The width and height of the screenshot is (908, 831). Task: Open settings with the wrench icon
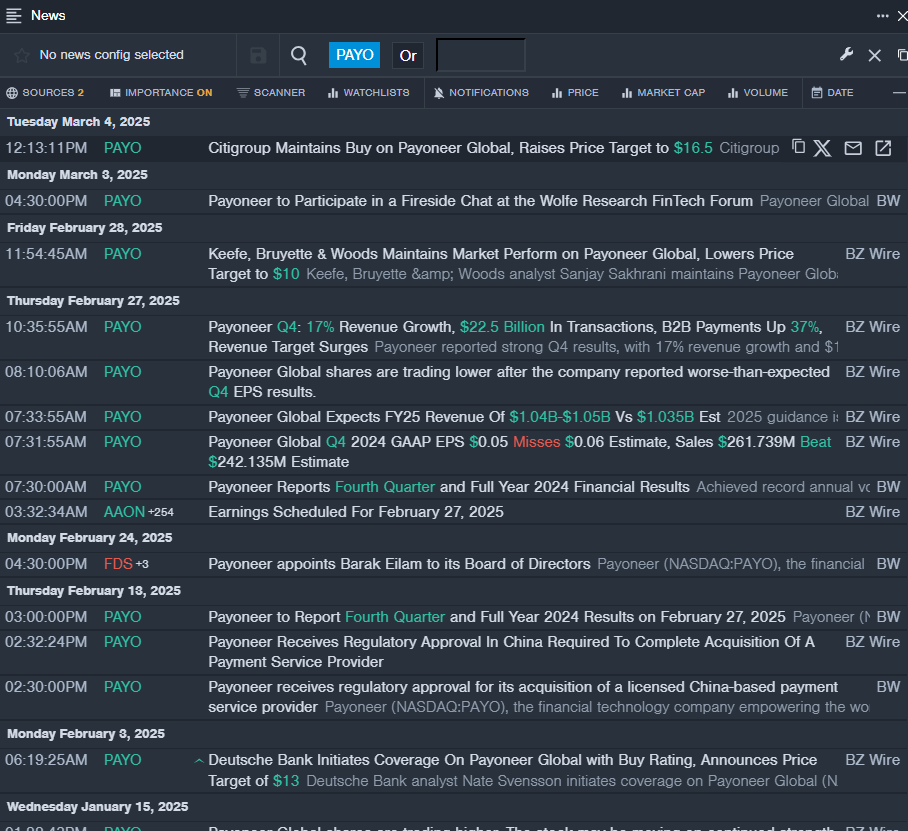(846, 55)
